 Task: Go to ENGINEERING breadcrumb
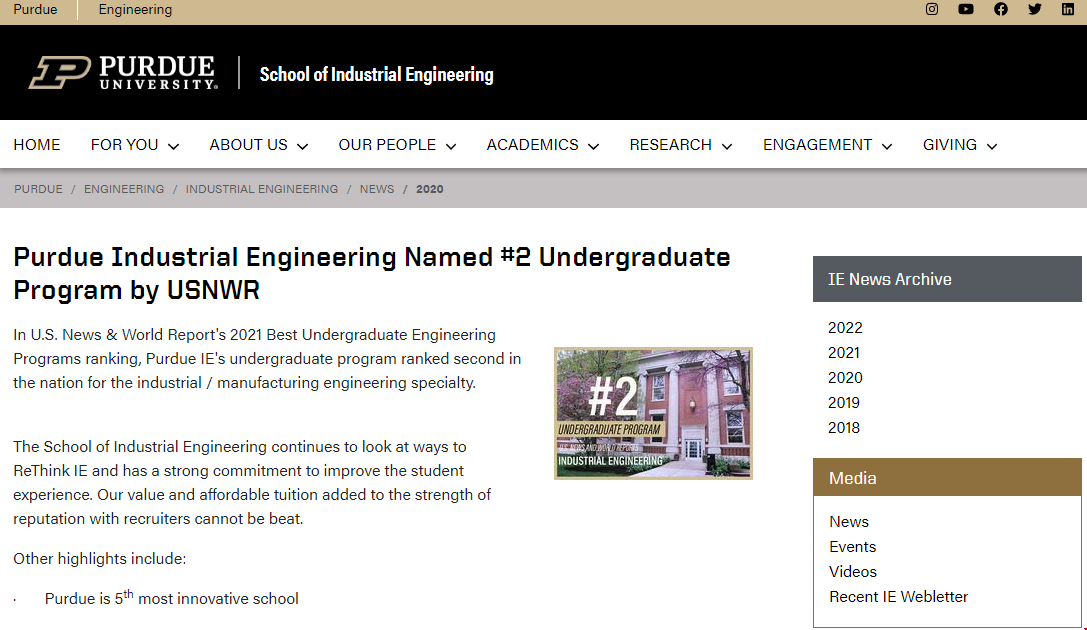pyautogui.click(x=124, y=189)
